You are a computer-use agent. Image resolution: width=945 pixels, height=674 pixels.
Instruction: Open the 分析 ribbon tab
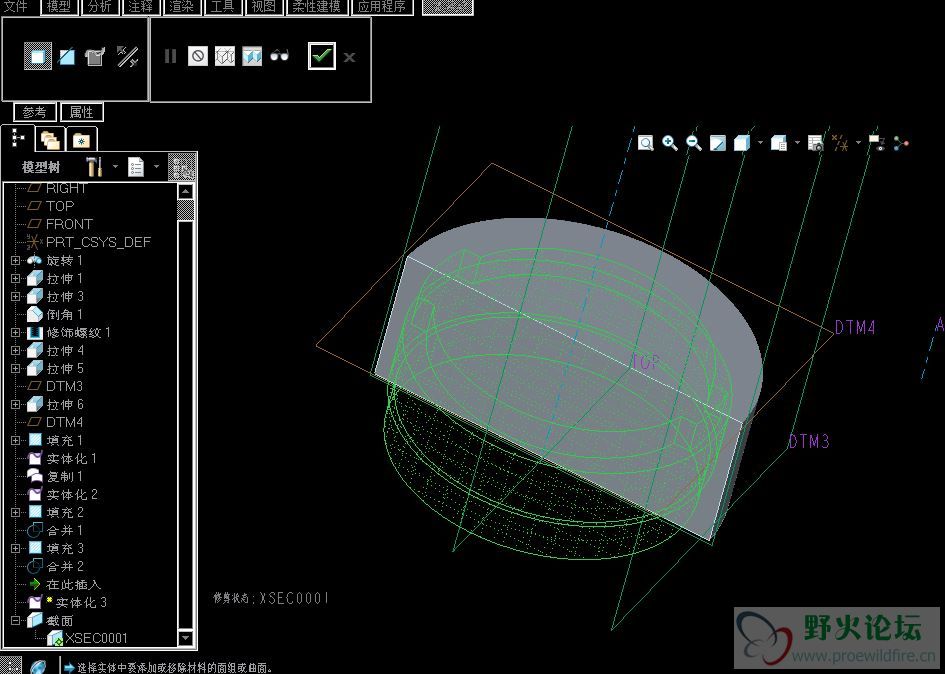click(99, 7)
